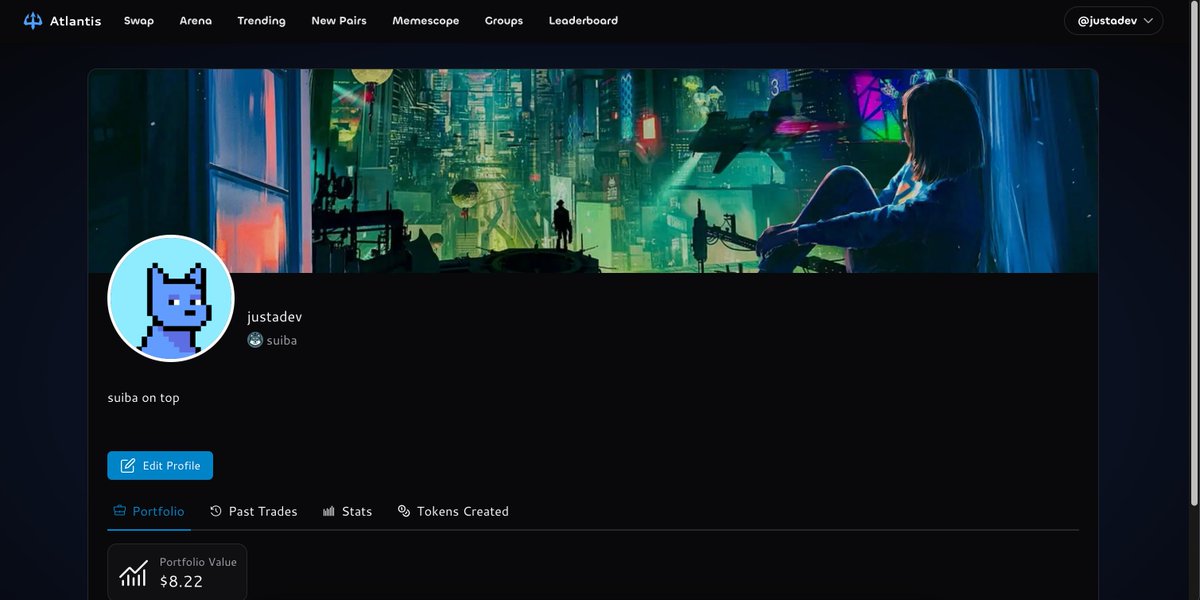Click the Portfolio Value label
The image size is (1200, 600).
click(x=198, y=562)
